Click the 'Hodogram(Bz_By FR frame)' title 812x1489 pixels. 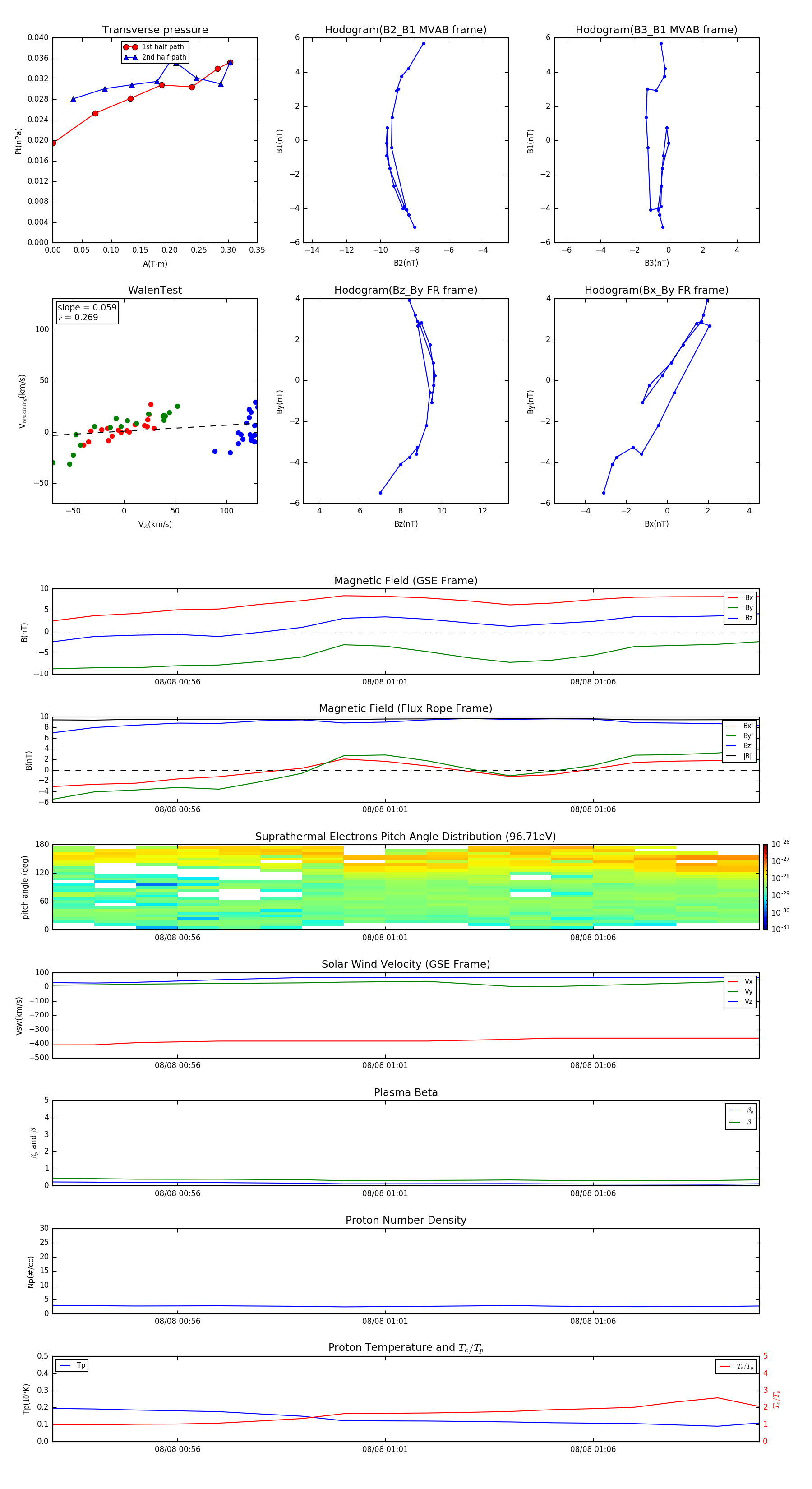406,290
